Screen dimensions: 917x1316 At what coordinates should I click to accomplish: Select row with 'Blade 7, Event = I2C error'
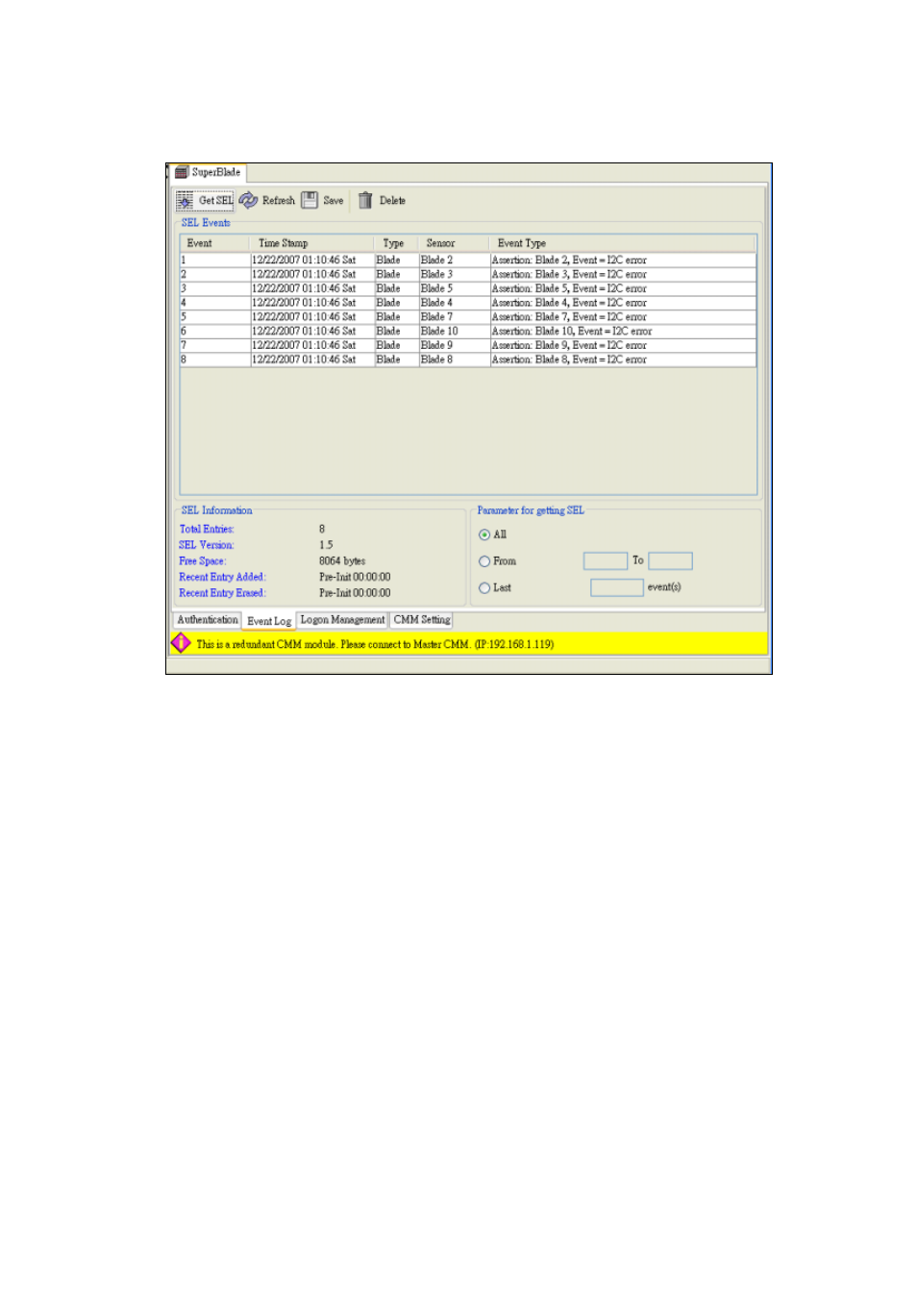pos(468,316)
